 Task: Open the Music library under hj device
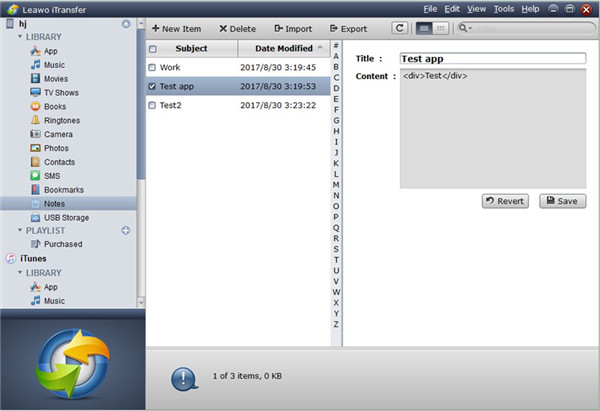click(x=54, y=65)
